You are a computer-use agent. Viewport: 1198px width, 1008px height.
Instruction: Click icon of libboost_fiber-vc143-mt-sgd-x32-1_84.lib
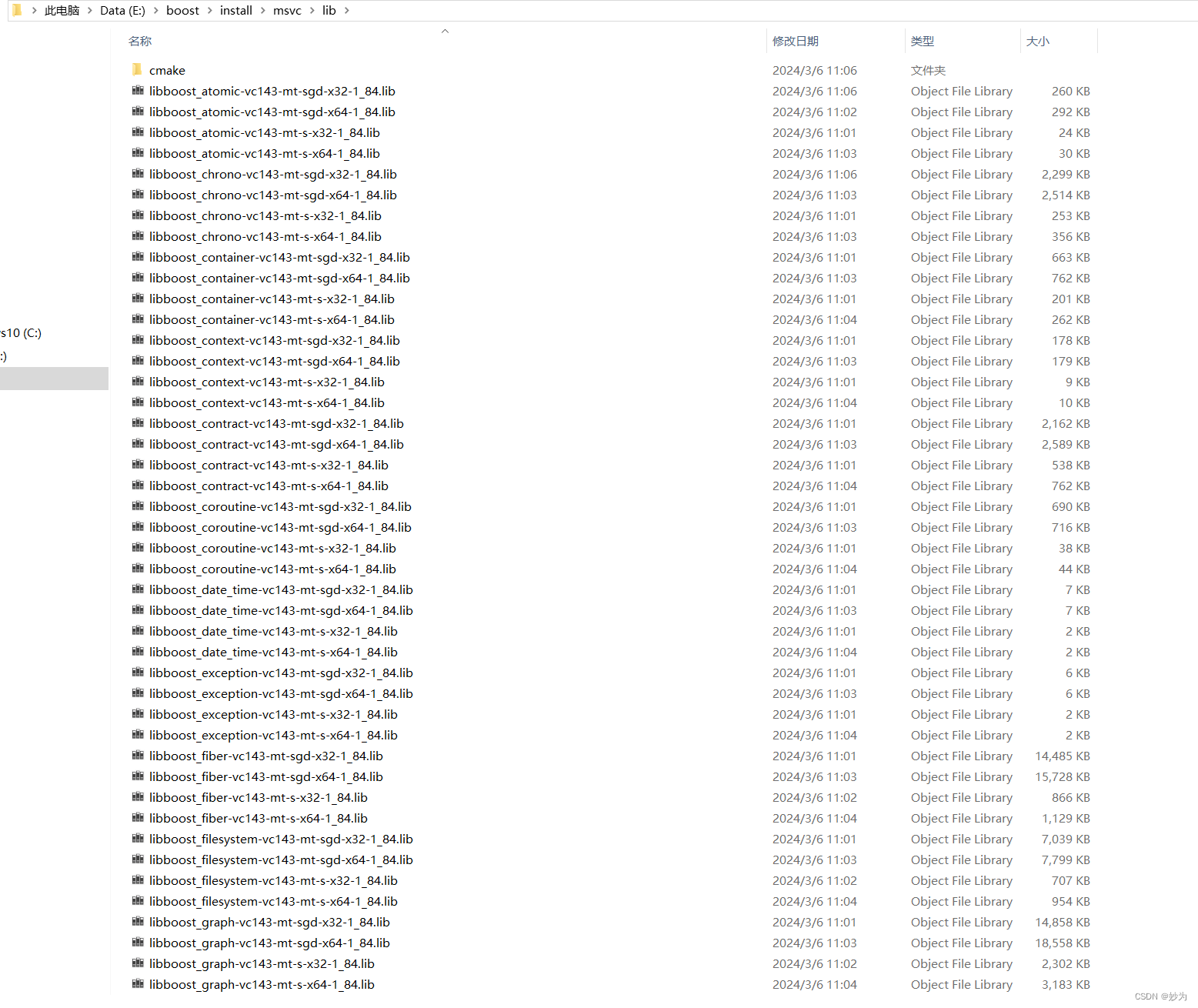138,755
